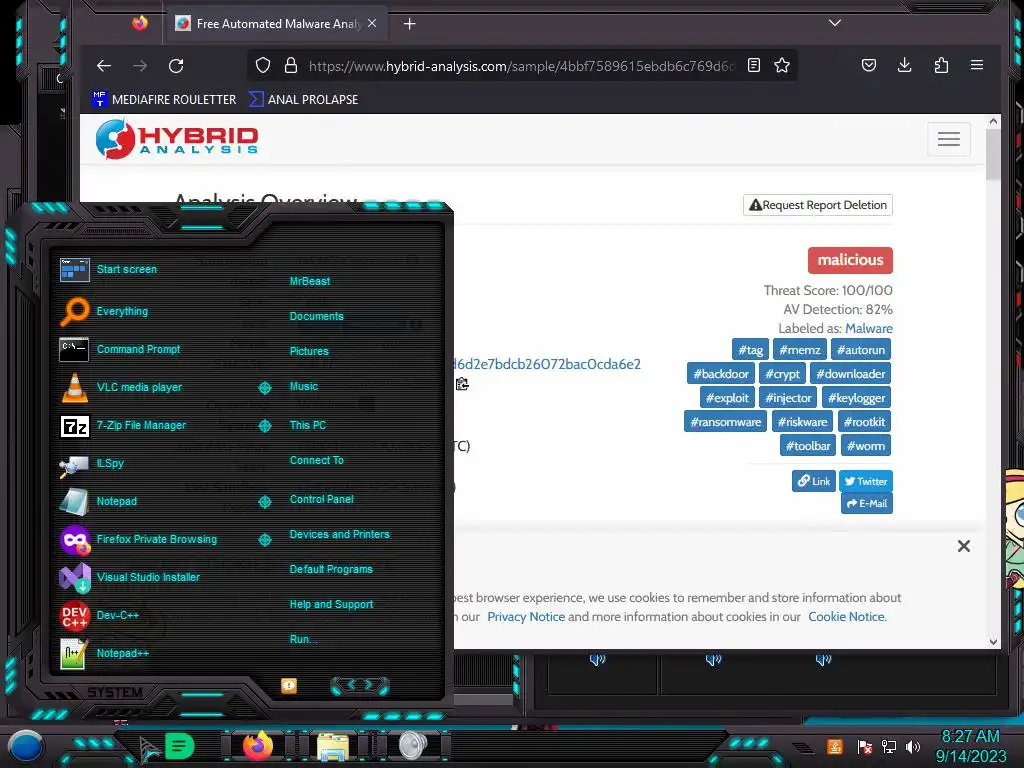Click the hybrid-analysis URL address bar
Screen dimensions: 1024x768
click(x=521, y=66)
